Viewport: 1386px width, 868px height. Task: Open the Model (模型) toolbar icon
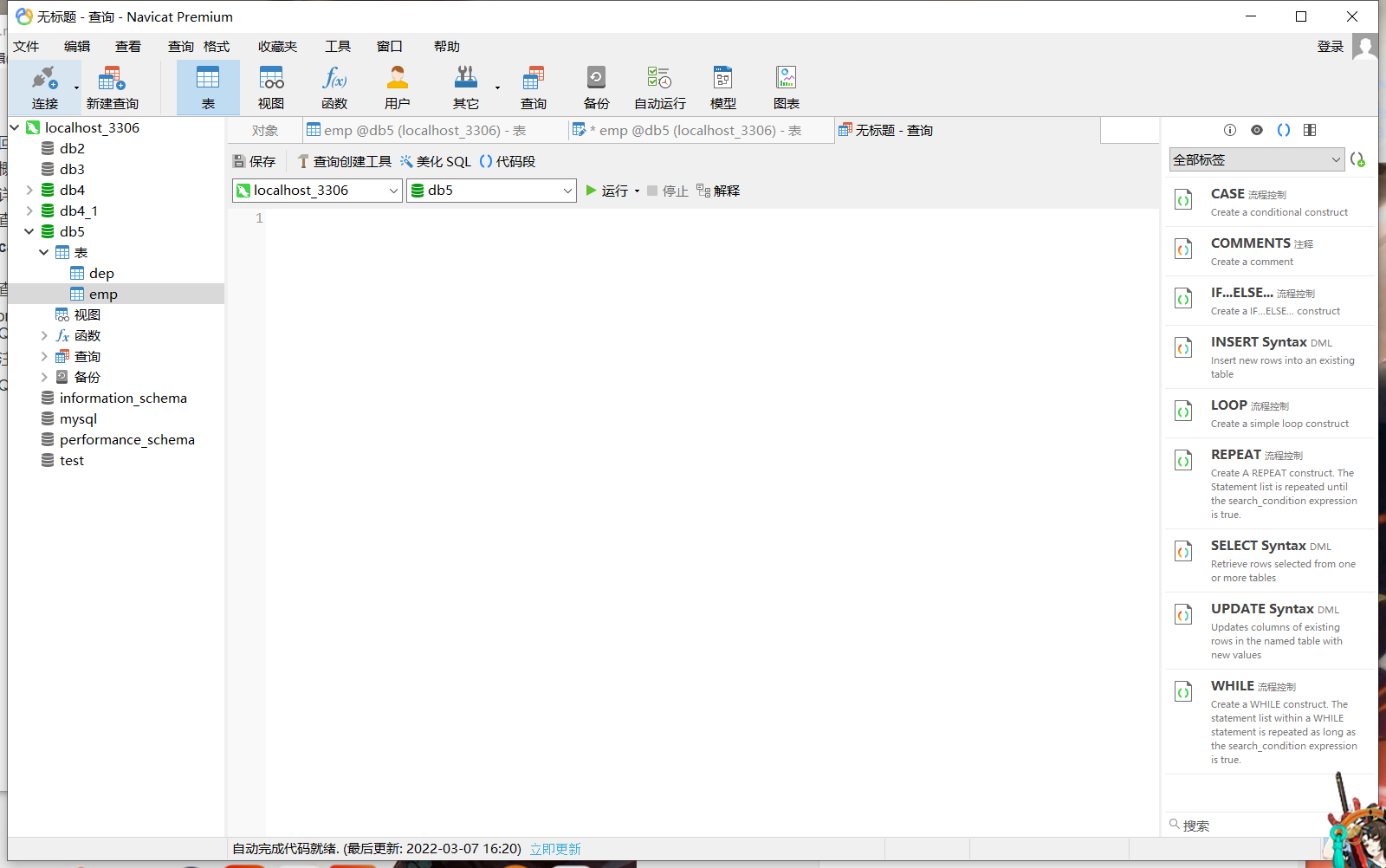(x=723, y=87)
